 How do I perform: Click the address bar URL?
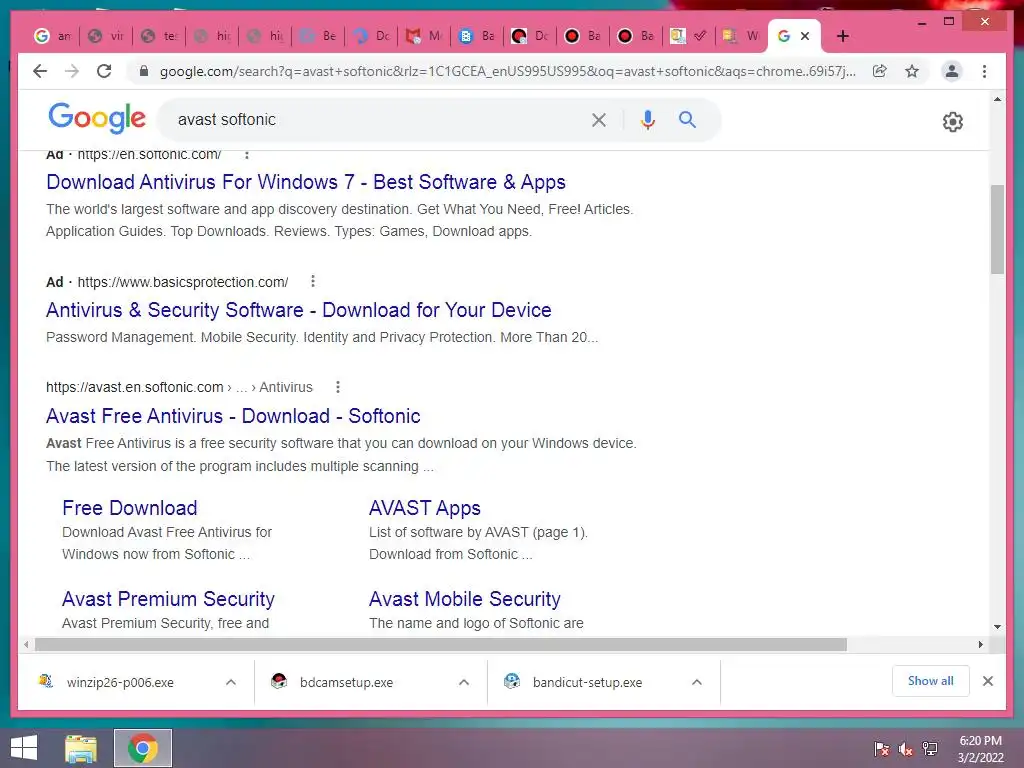(x=507, y=71)
